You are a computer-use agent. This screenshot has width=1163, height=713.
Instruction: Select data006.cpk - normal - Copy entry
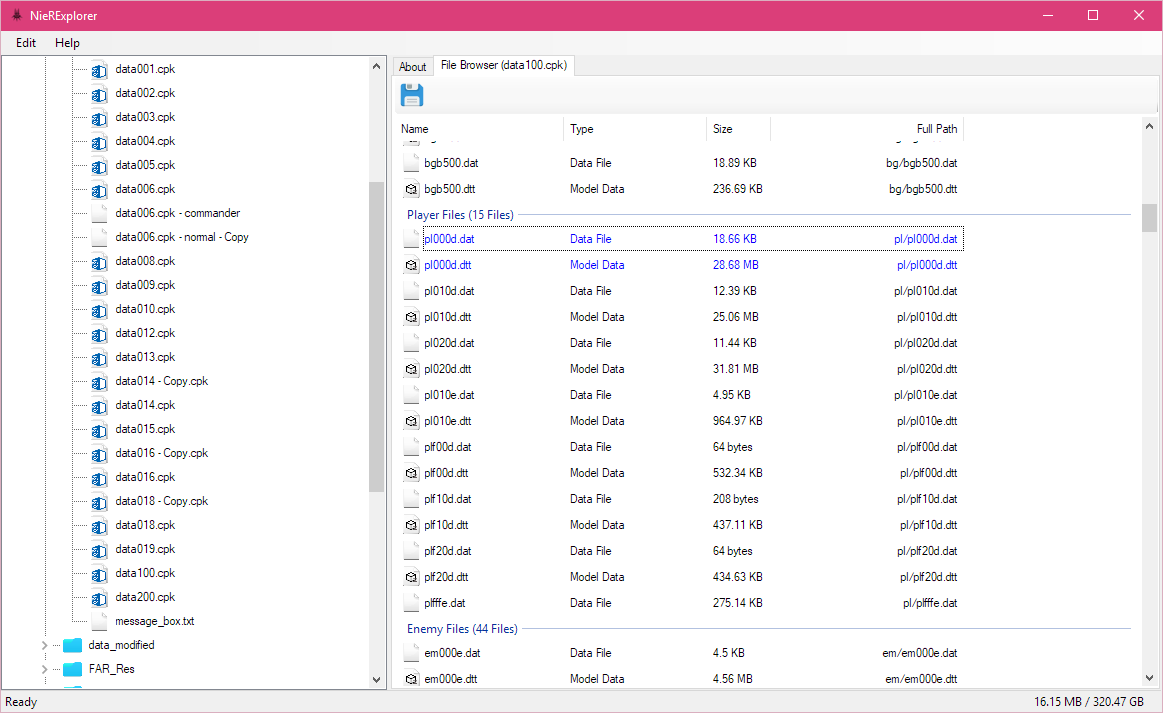pos(182,237)
